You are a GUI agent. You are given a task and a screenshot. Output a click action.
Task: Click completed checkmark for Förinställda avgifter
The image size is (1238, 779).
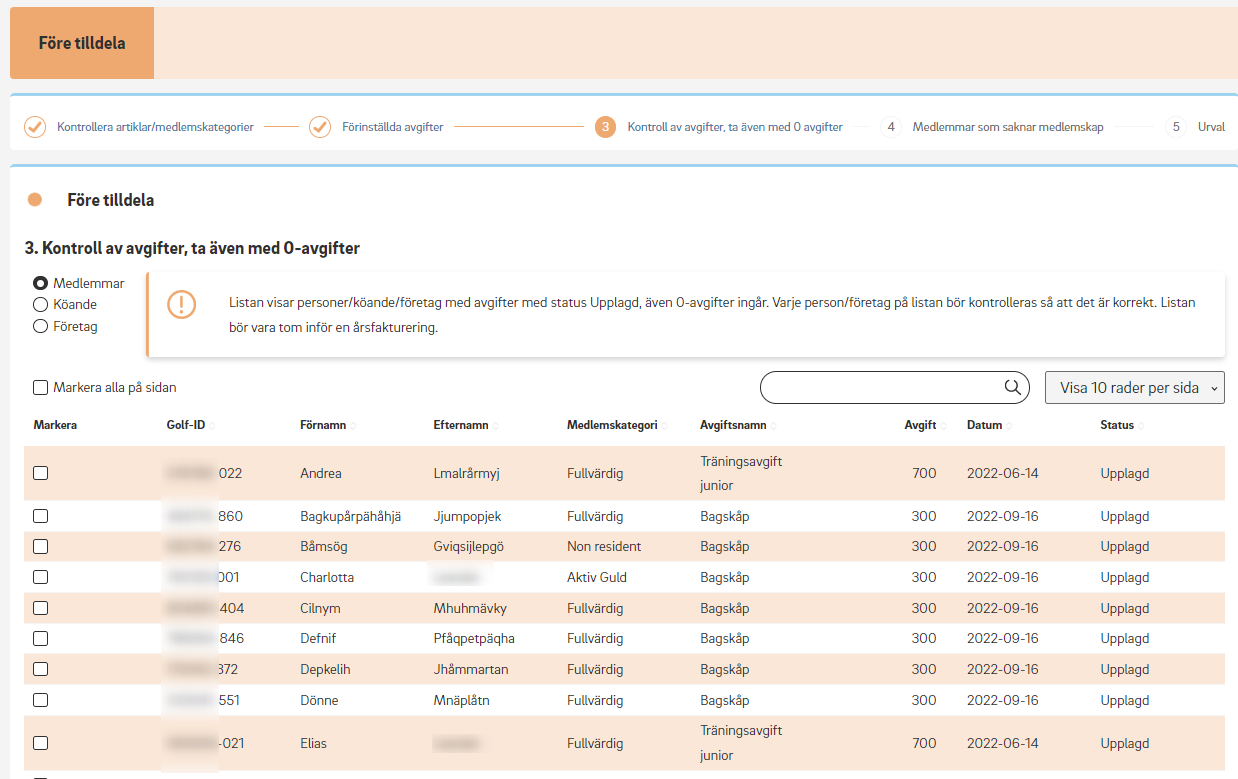[320, 127]
